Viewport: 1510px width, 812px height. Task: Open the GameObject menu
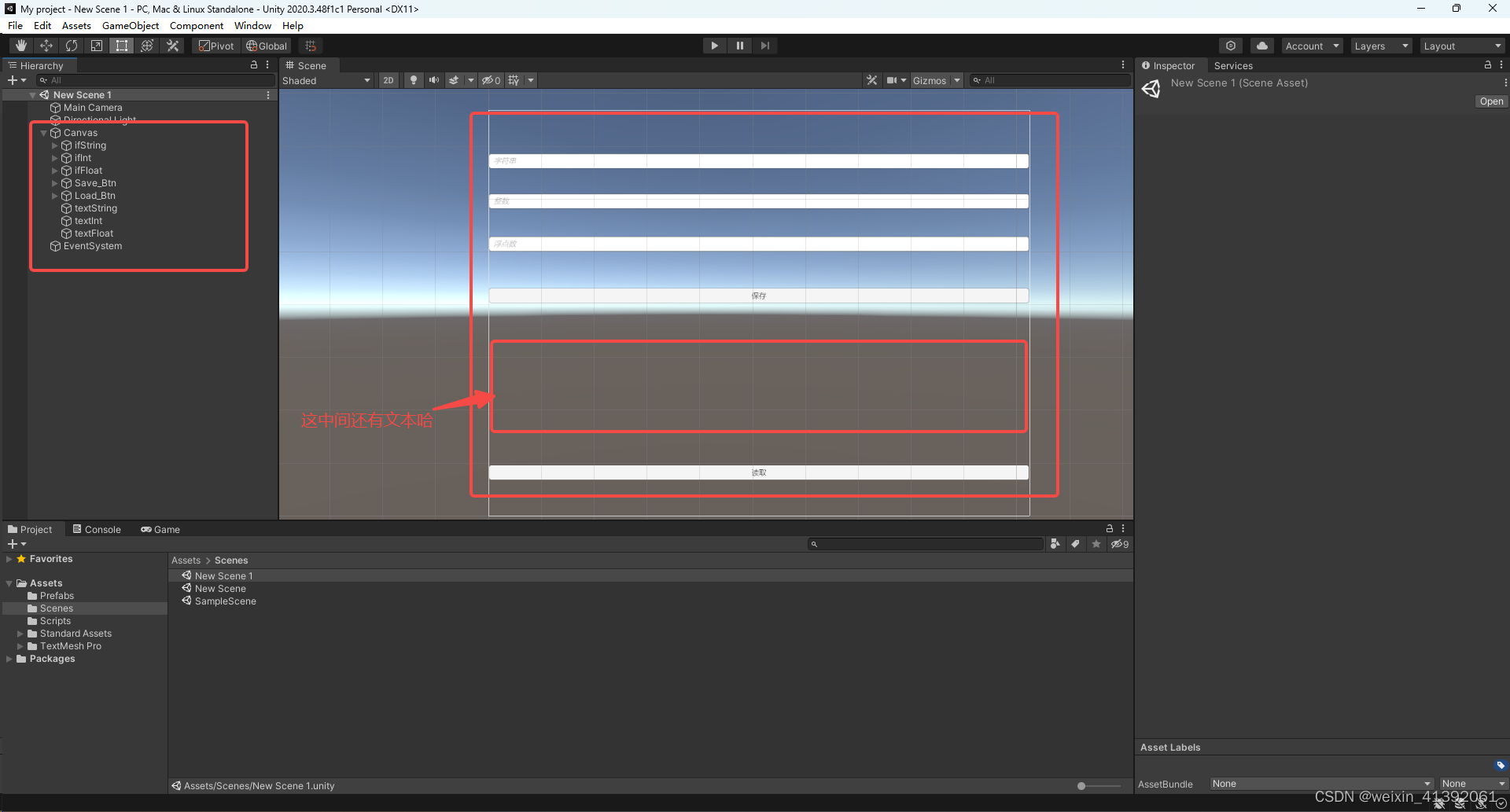[130, 25]
